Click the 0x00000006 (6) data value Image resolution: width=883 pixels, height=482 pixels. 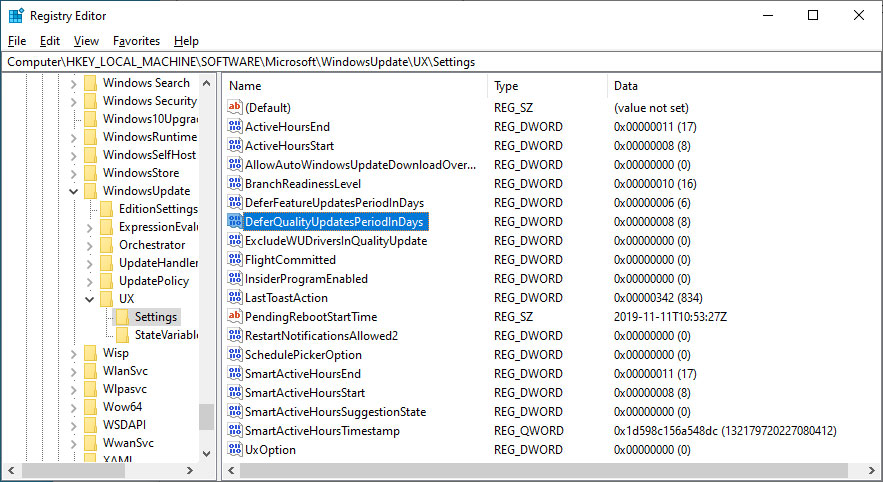[652, 203]
